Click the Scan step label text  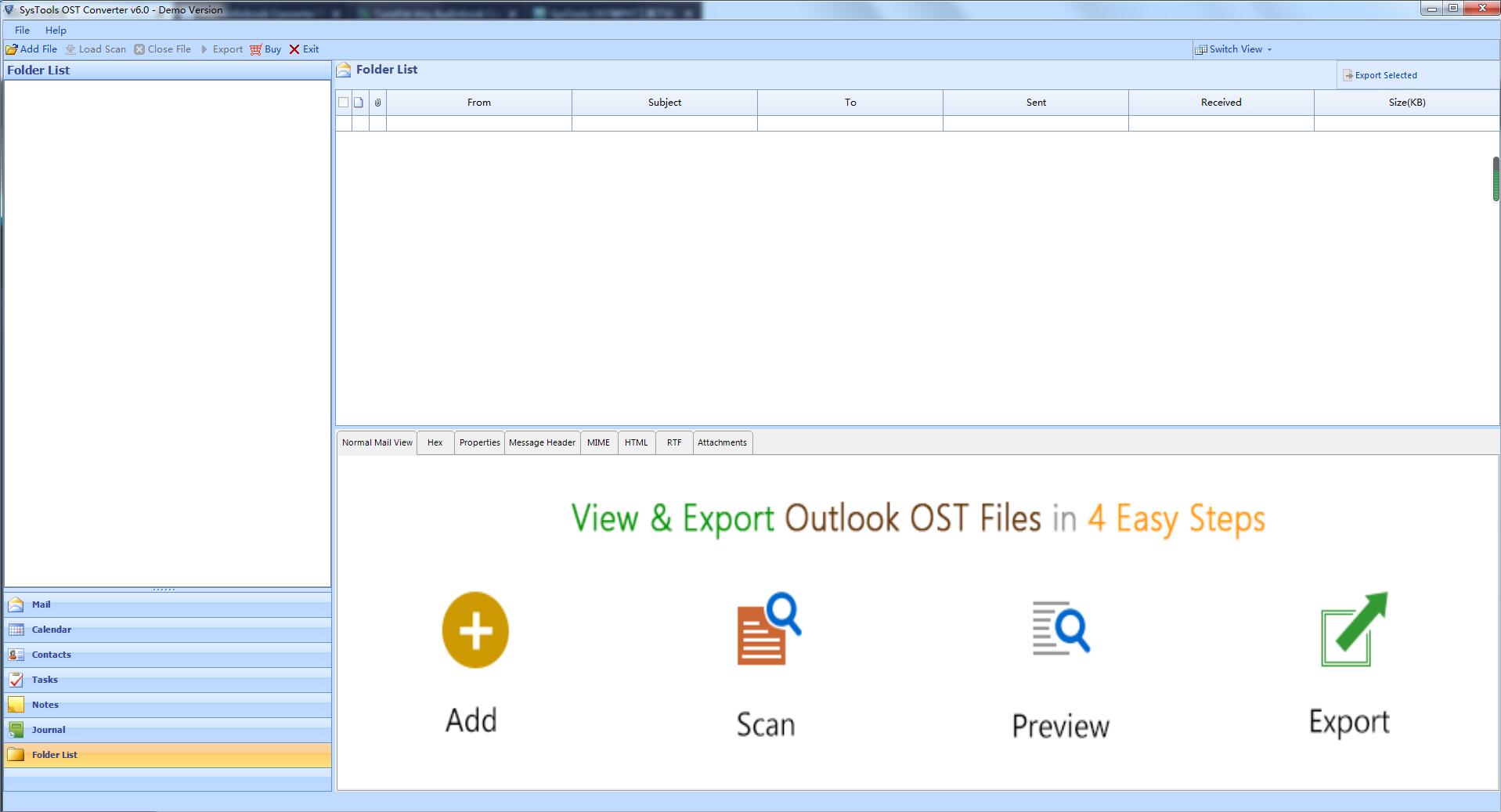[x=765, y=724]
